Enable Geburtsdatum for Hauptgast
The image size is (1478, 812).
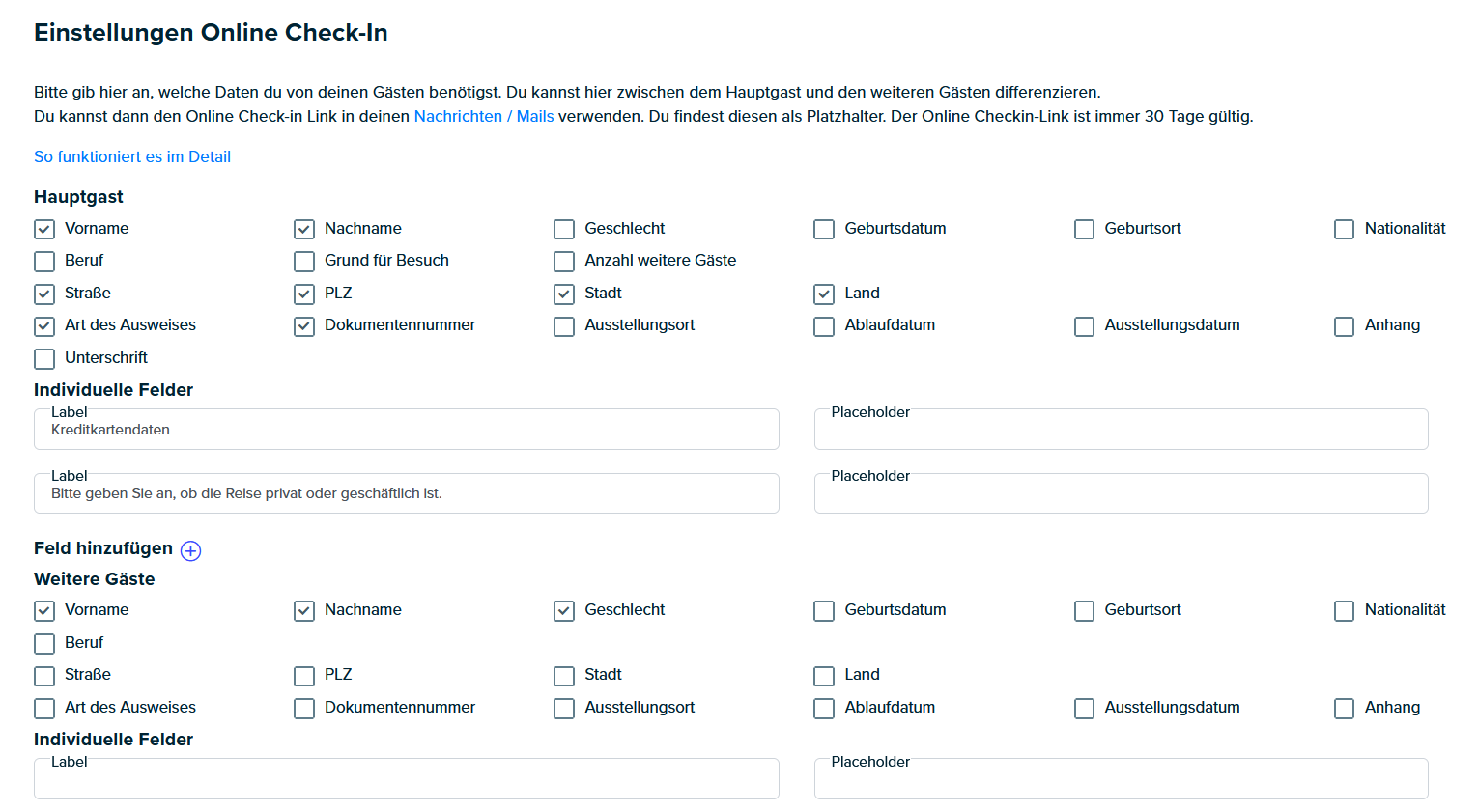tap(824, 229)
